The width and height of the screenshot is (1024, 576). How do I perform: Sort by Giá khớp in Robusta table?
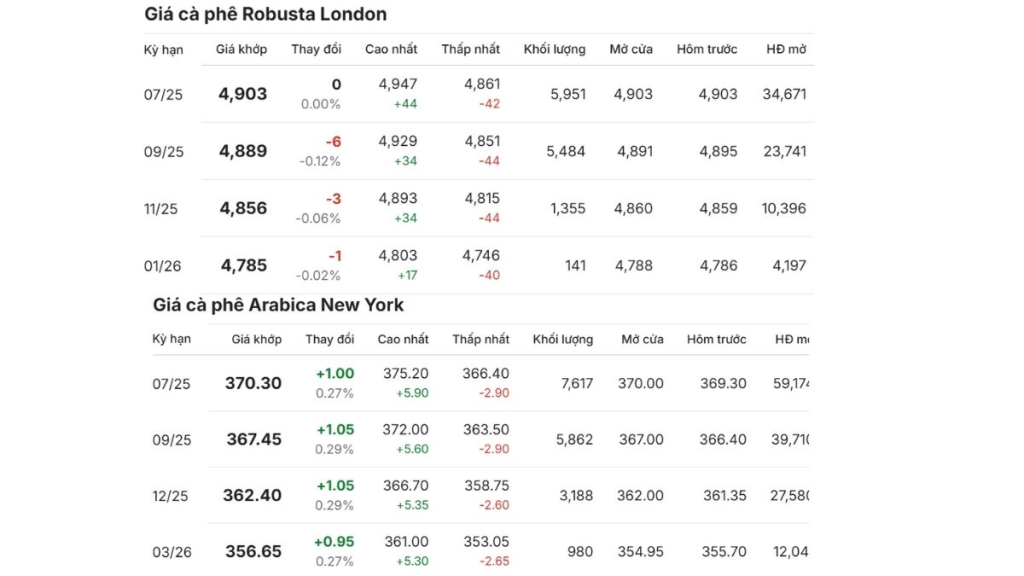239,49
